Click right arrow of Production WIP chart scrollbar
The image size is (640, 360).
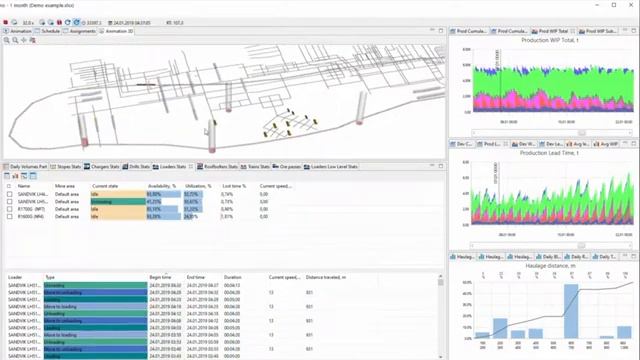[630, 133]
